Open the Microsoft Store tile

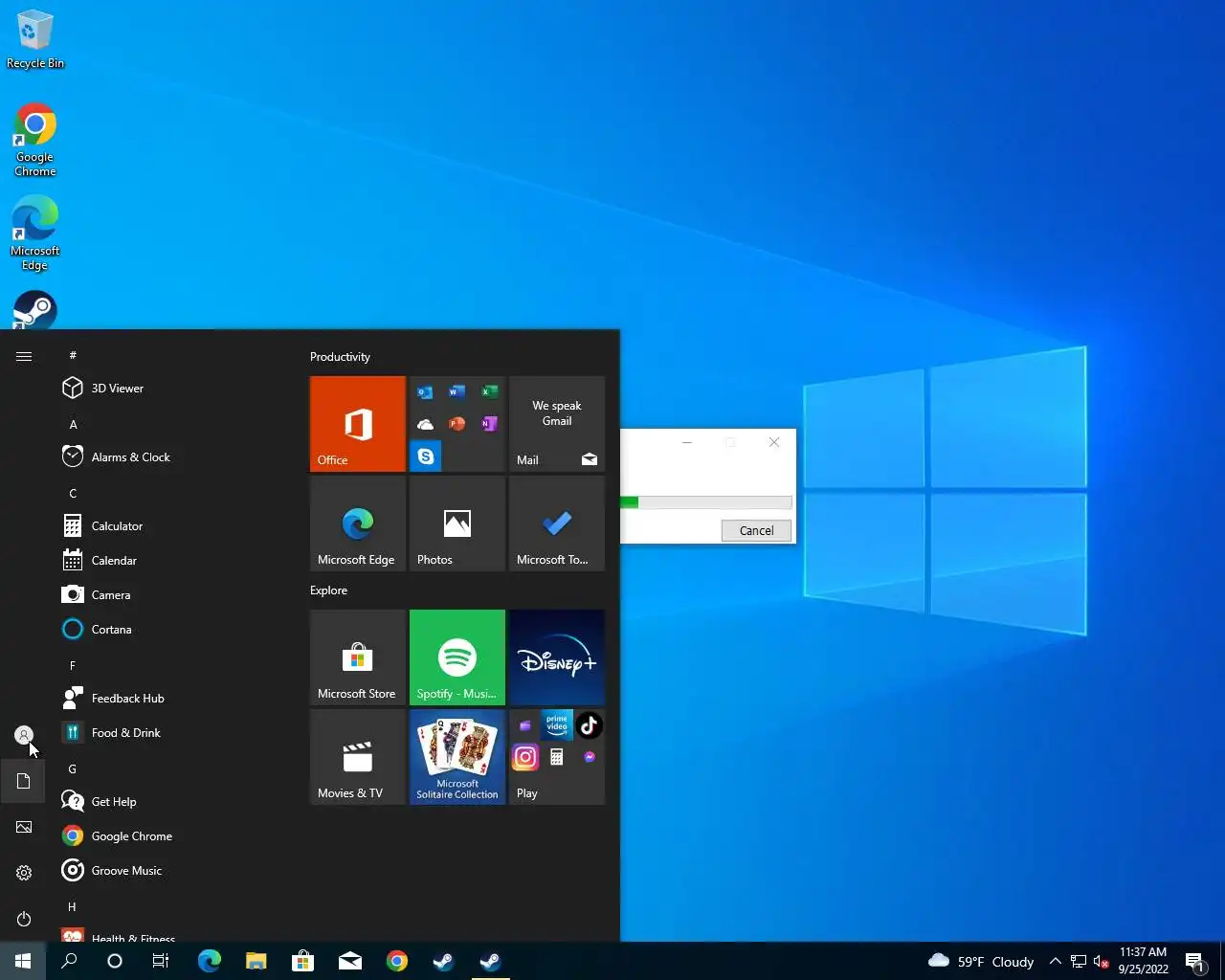coord(358,657)
